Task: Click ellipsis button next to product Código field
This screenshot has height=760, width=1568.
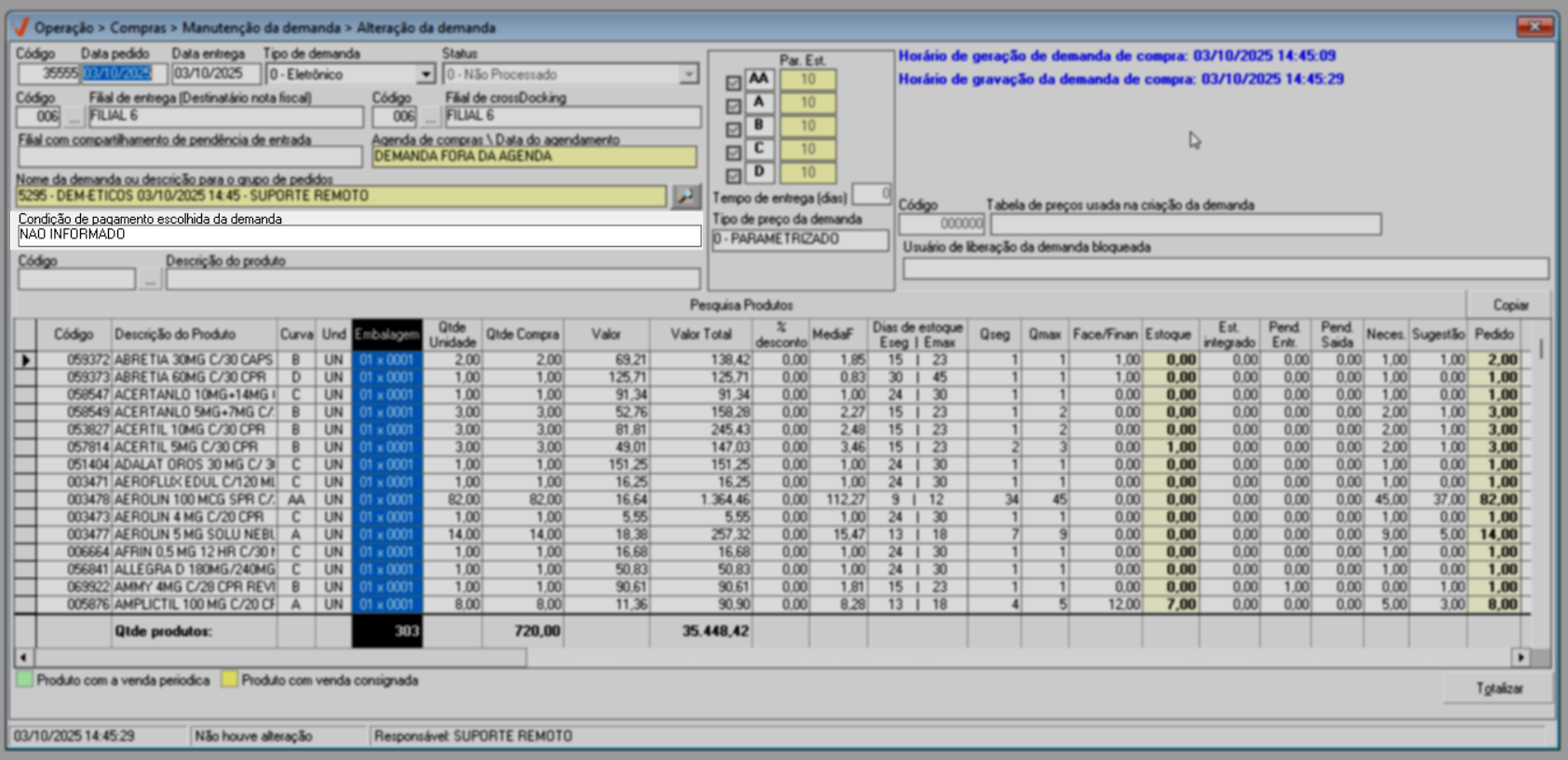Action: coord(150,279)
